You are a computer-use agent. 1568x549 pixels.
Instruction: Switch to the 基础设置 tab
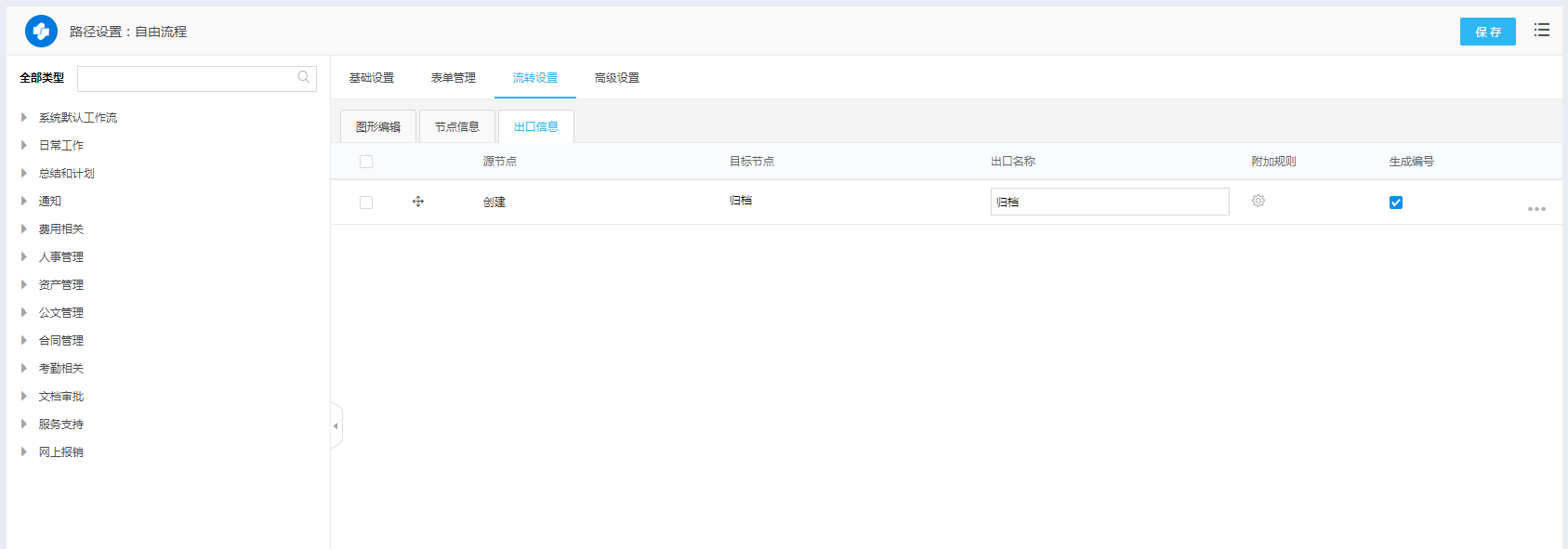372,78
